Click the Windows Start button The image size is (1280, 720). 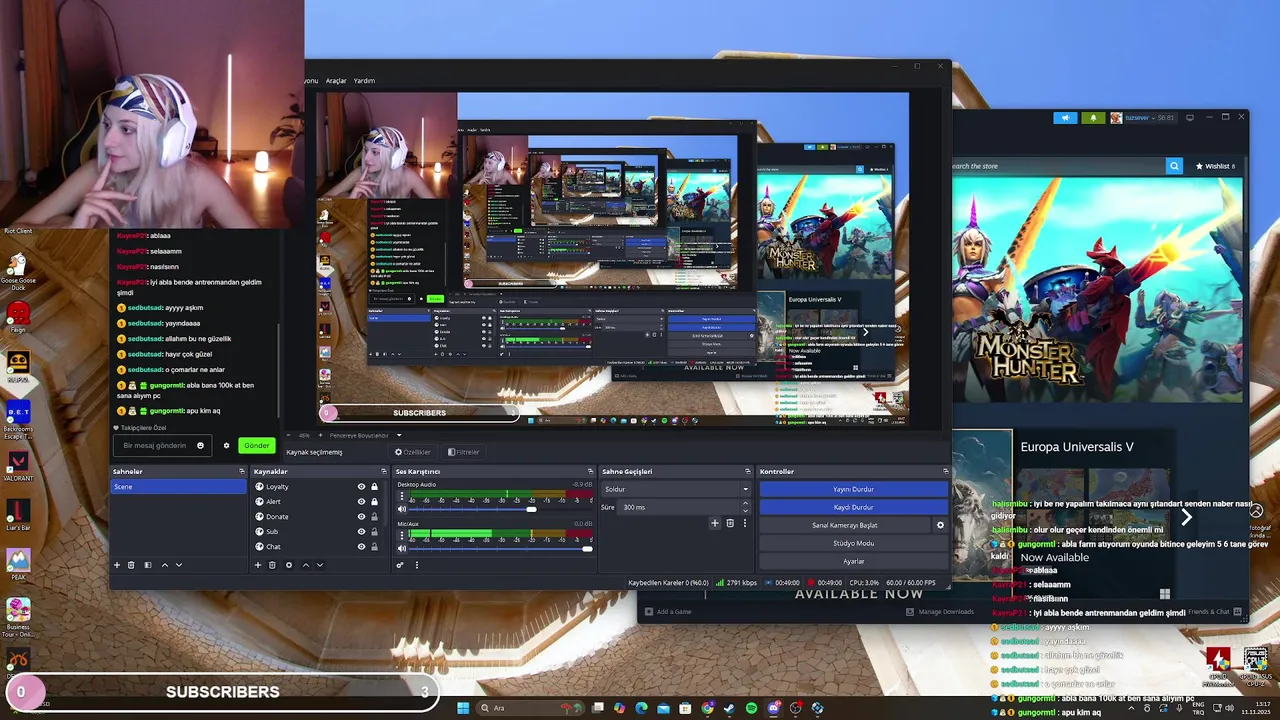click(463, 708)
